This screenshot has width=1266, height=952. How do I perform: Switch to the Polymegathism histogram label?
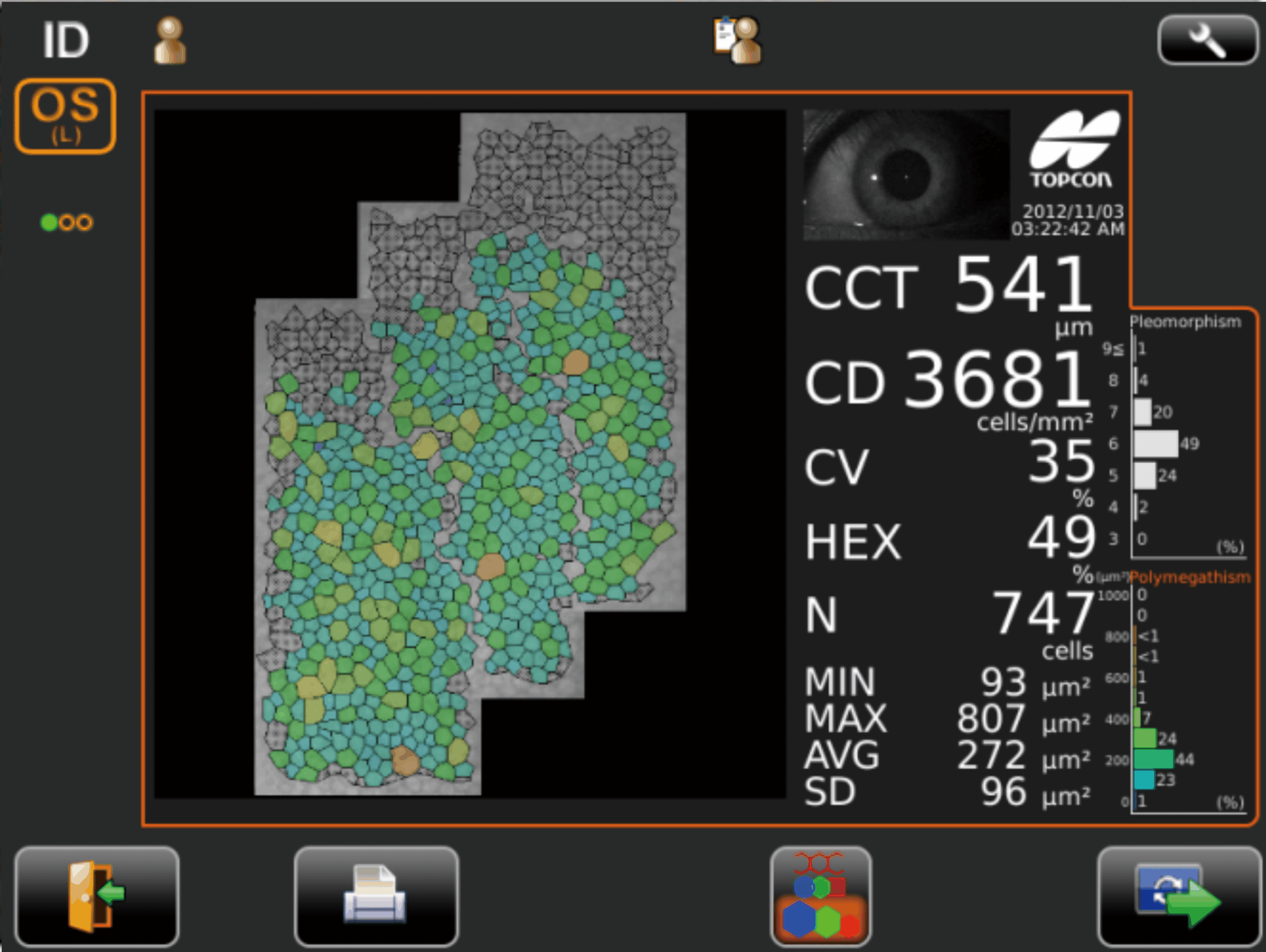pyautogui.click(x=1190, y=577)
